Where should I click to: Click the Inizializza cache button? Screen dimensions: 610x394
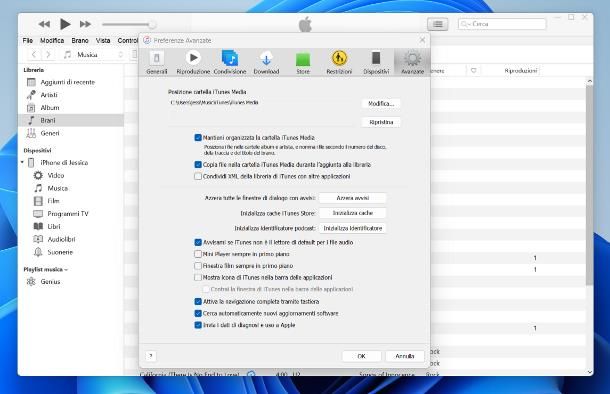352,213
